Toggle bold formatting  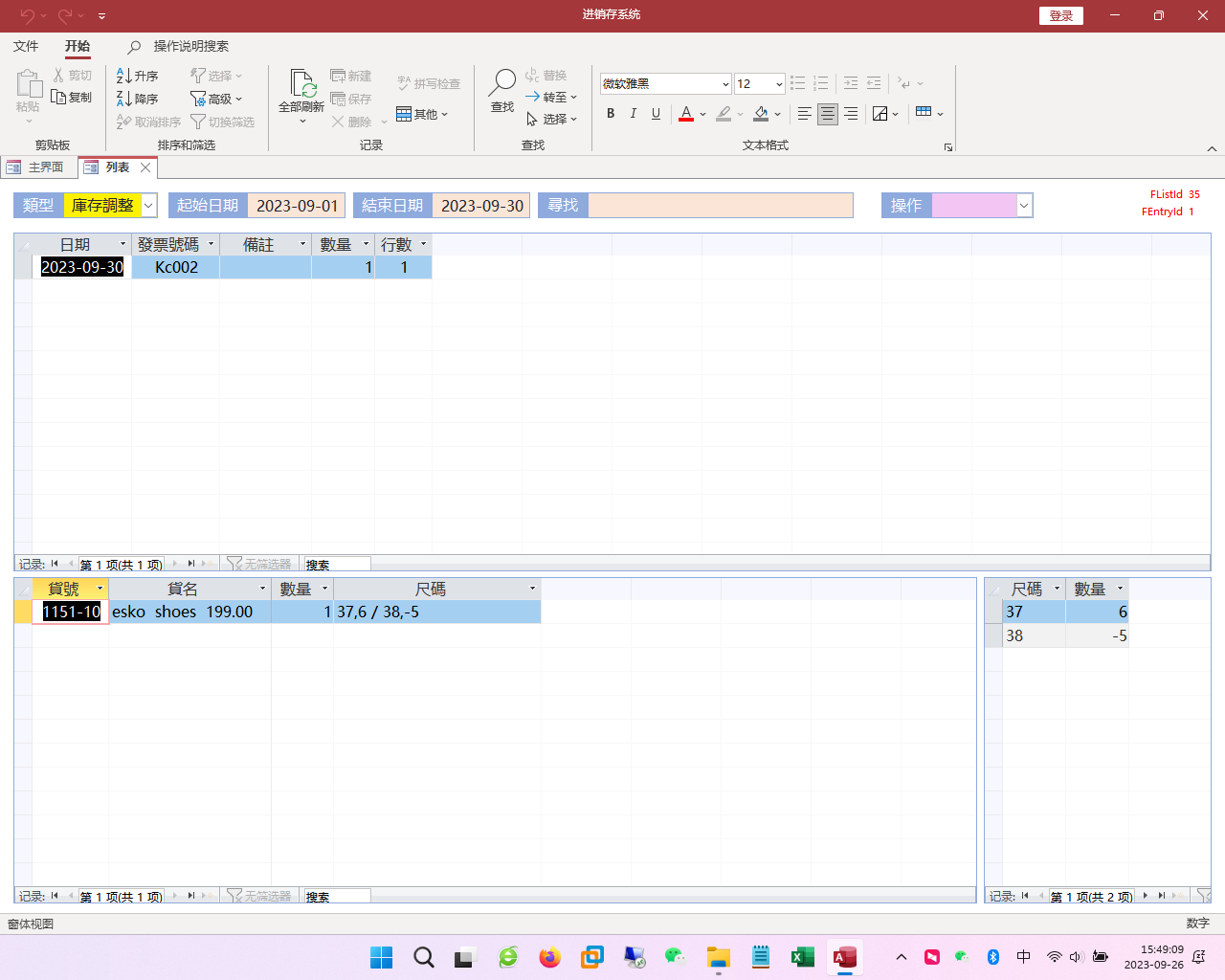click(x=611, y=114)
